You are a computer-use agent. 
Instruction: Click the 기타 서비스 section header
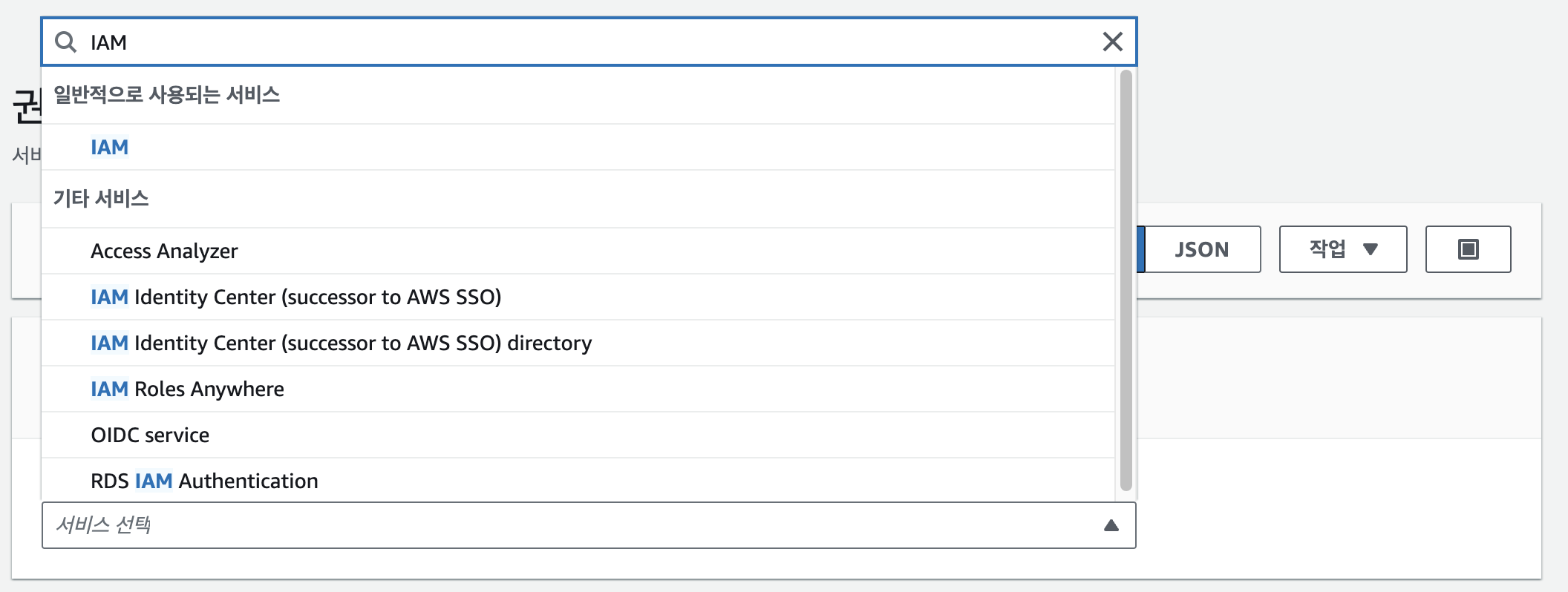tap(101, 199)
